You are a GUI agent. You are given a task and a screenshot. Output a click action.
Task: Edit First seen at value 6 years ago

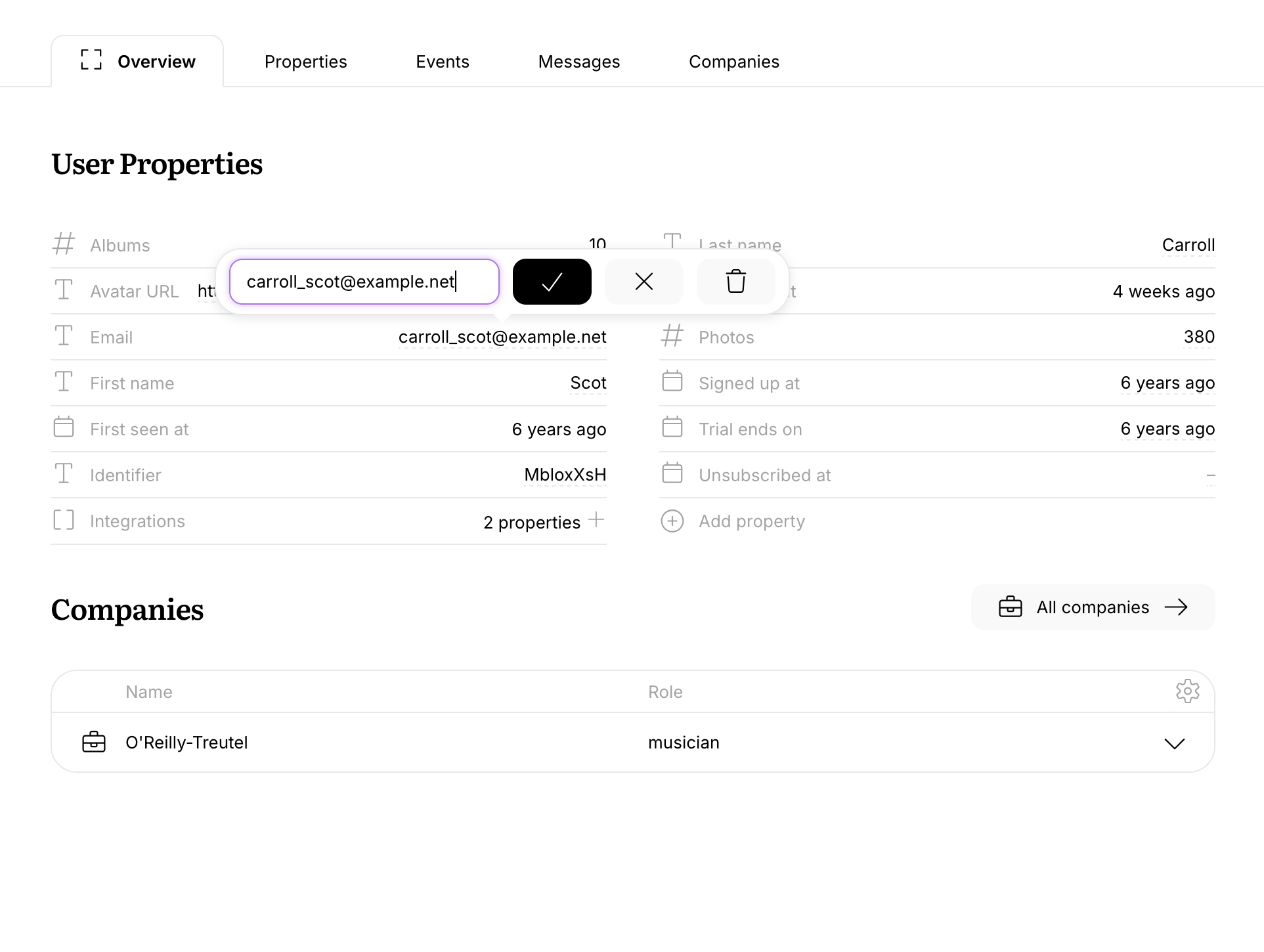pos(559,429)
